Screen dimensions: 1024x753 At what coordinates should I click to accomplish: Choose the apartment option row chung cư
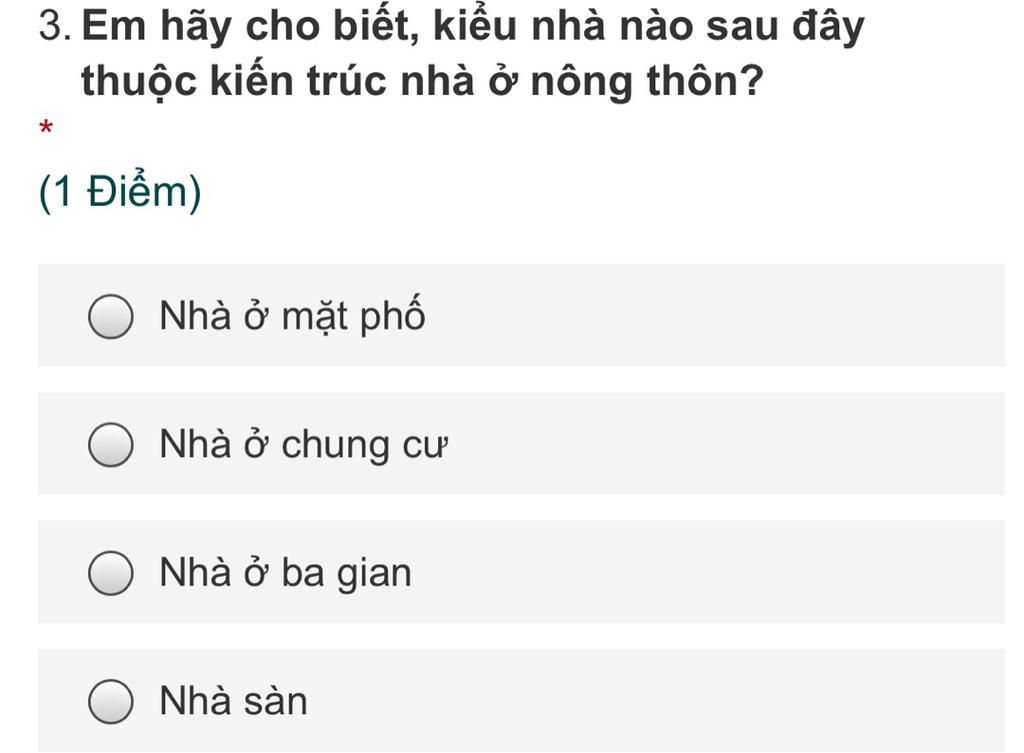pyautogui.click(x=521, y=443)
